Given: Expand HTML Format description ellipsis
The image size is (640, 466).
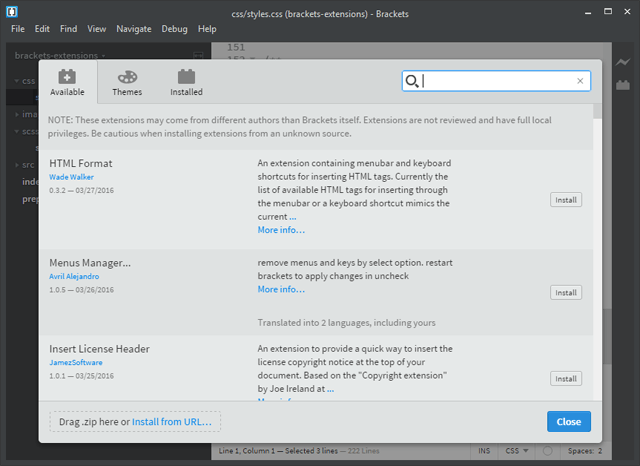Looking at the screenshot, I should point(293,217).
